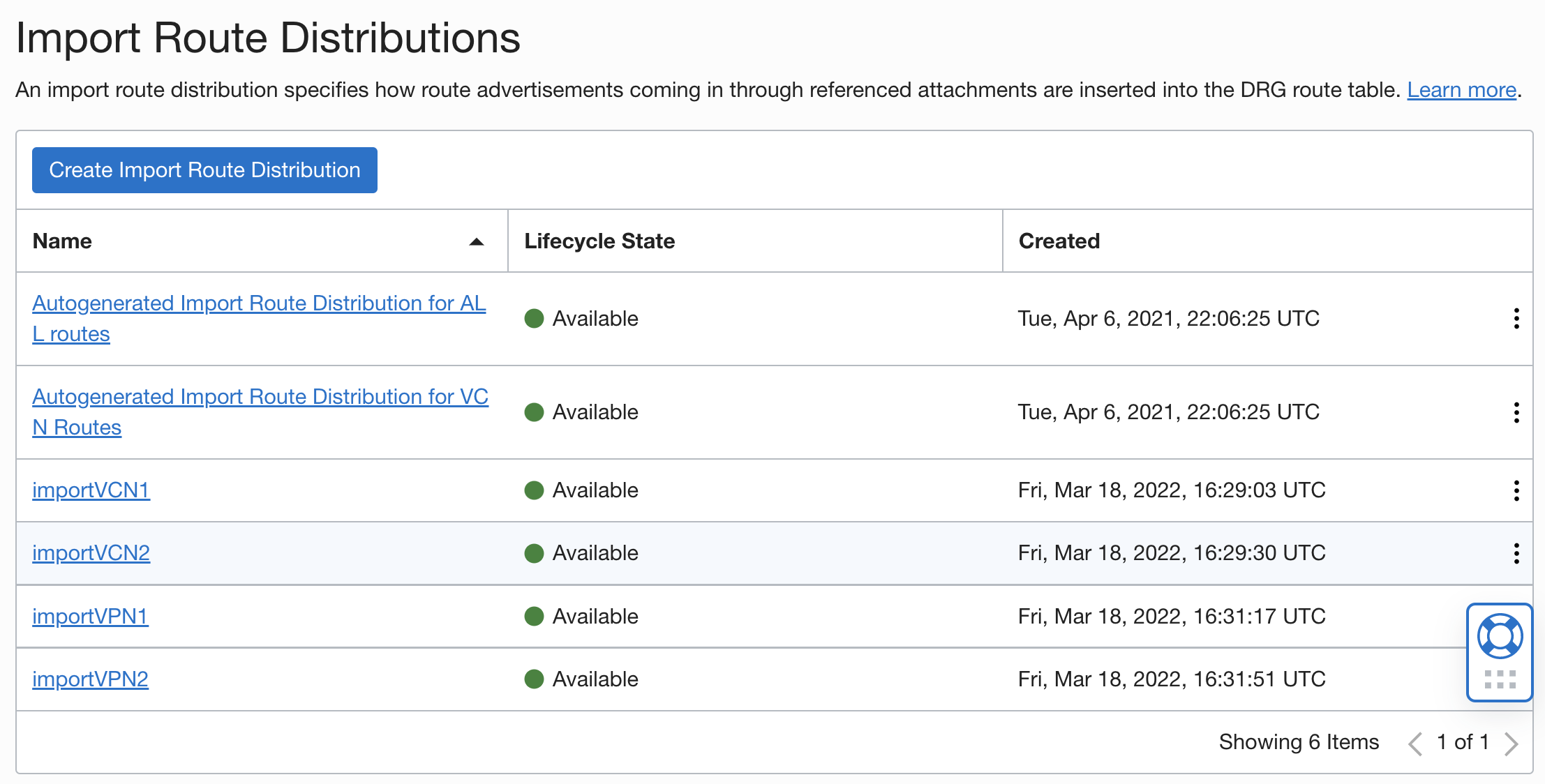
Task: Go to the next page arrow
Action: point(1512,744)
